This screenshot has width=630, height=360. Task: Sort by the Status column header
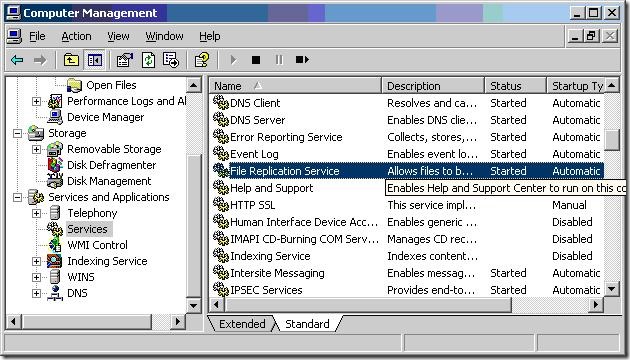click(x=515, y=86)
